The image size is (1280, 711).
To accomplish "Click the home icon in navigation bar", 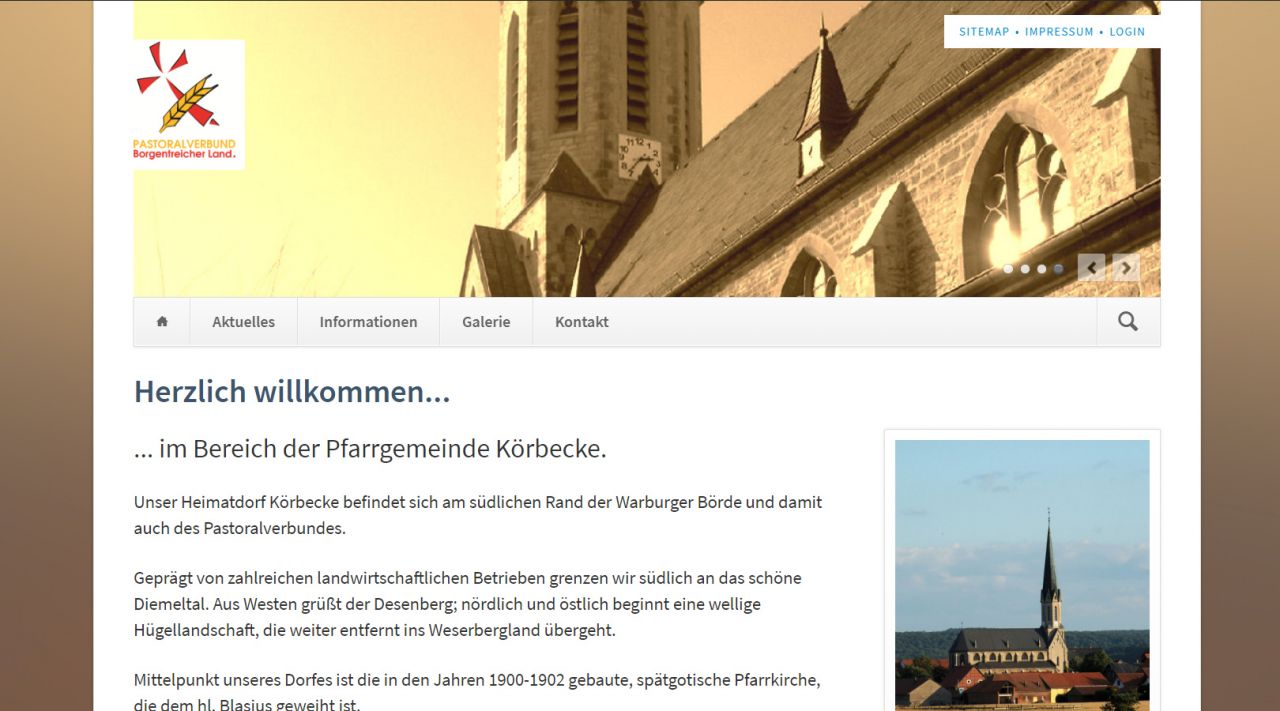I will pos(162,322).
